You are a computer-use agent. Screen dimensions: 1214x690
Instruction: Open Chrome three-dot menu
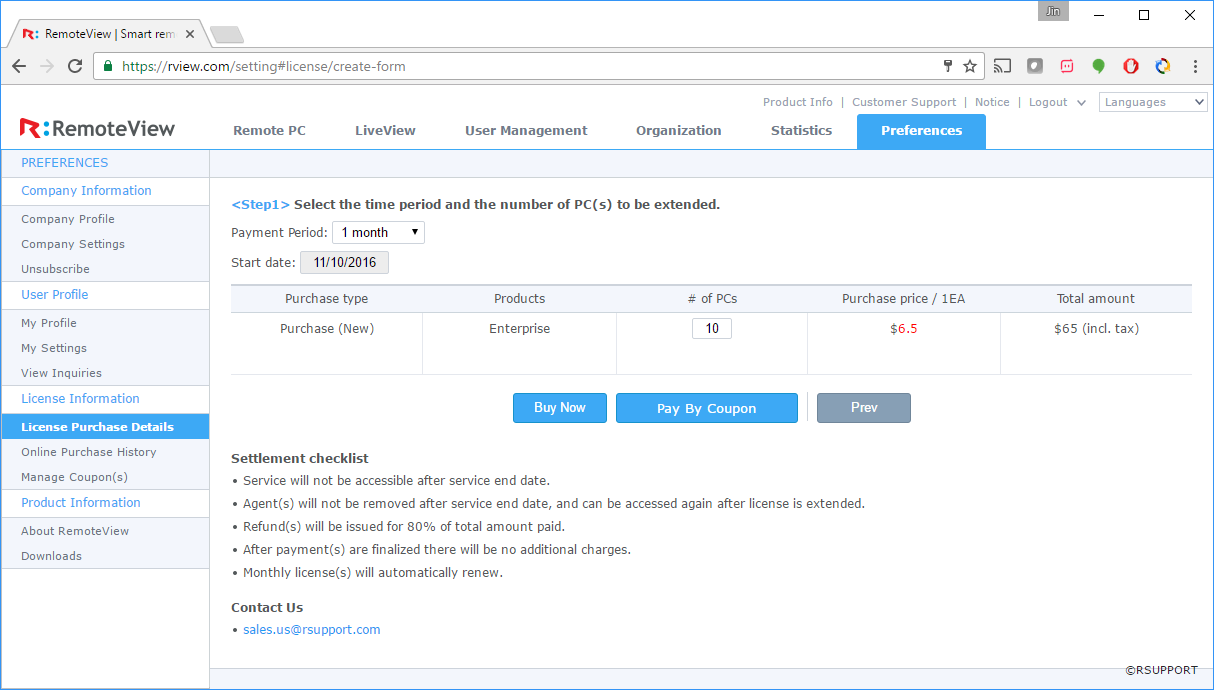[x=1196, y=66]
